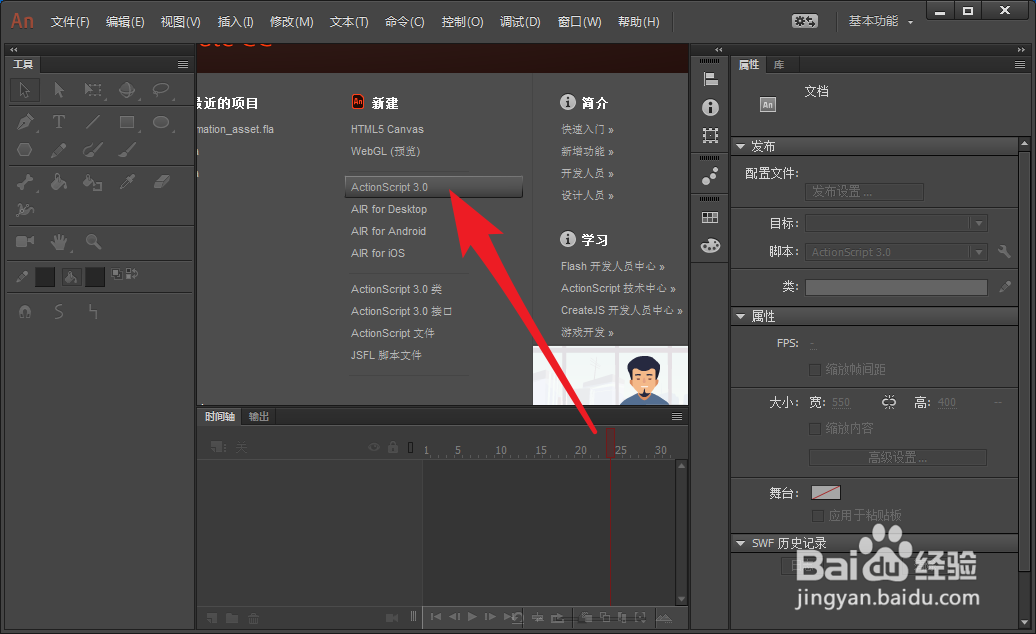Screen dimensions: 1036x634
Task: Select the Hand tool
Action: point(59,242)
